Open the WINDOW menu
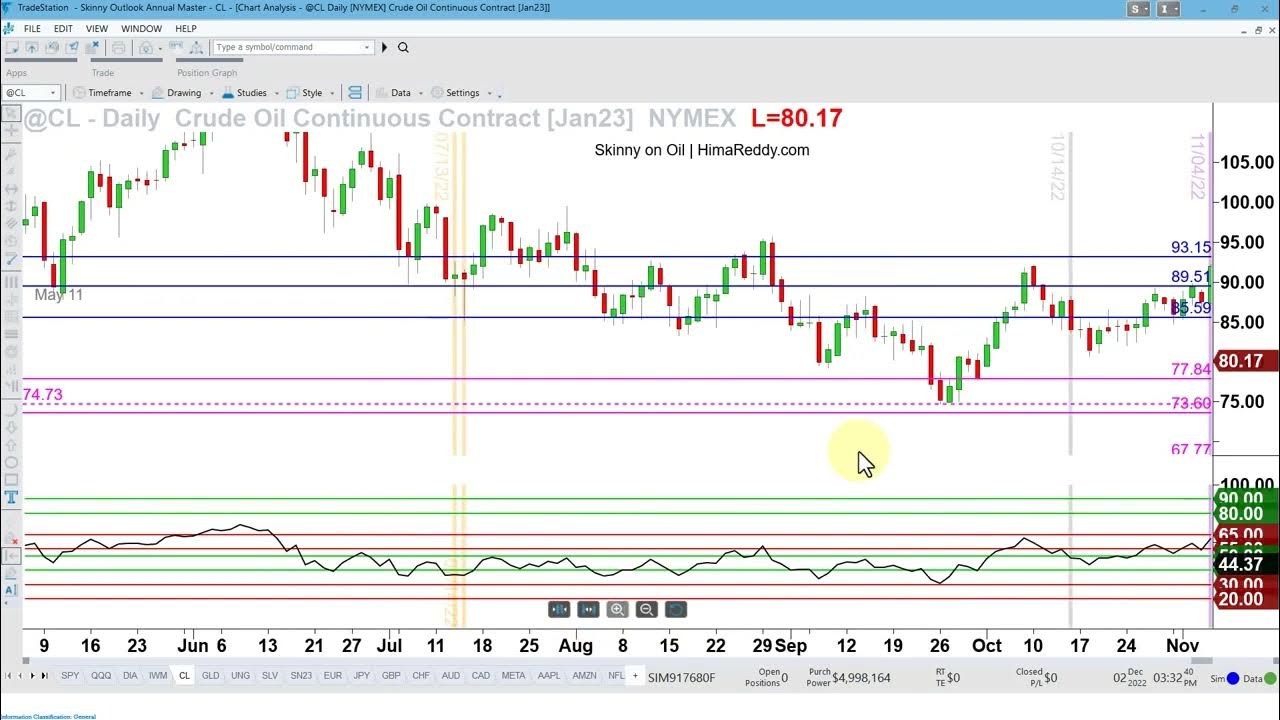Image resolution: width=1280 pixels, height=720 pixels. coord(141,29)
